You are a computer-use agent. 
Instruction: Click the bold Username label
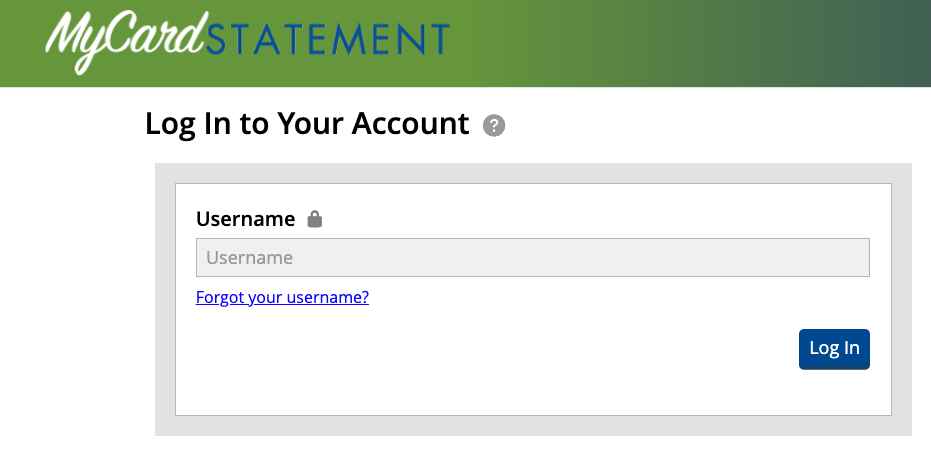(x=245, y=219)
